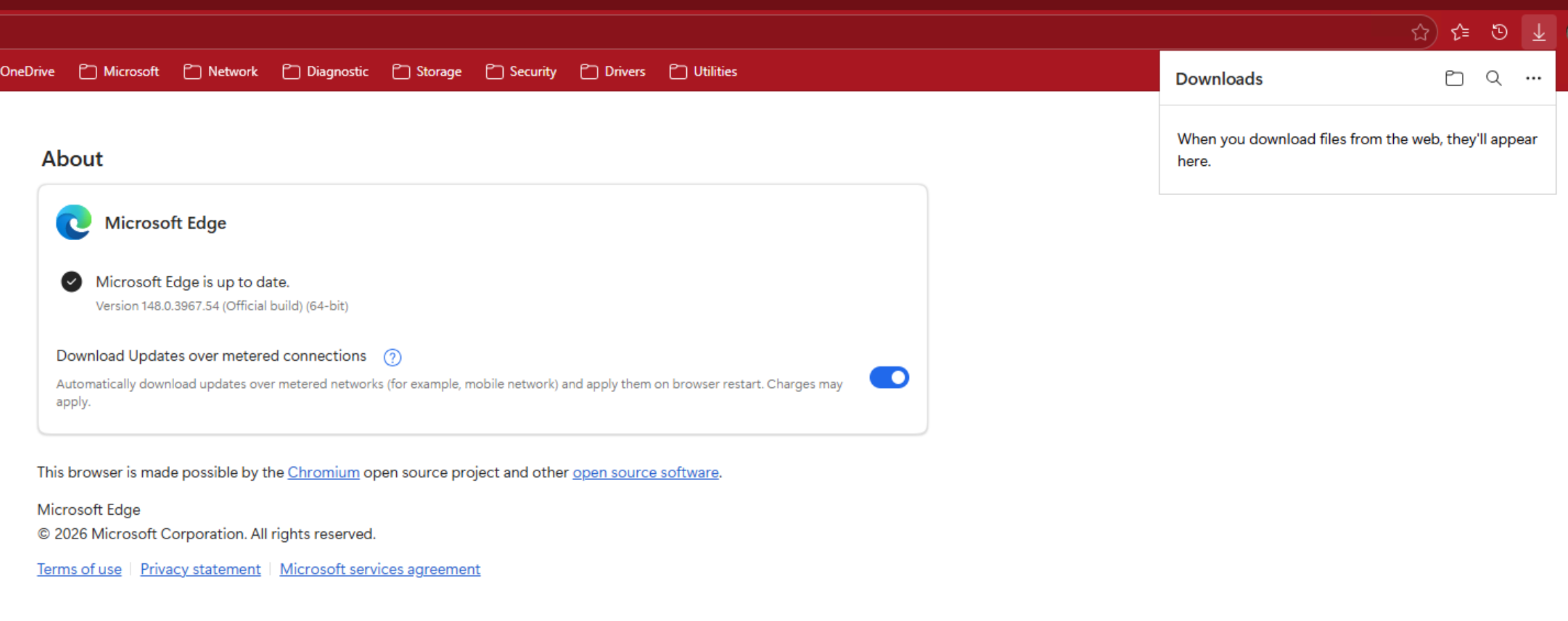Image resolution: width=1568 pixels, height=621 pixels.
Task: Click the up-to-date checkmark icon
Action: [x=71, y=282]
